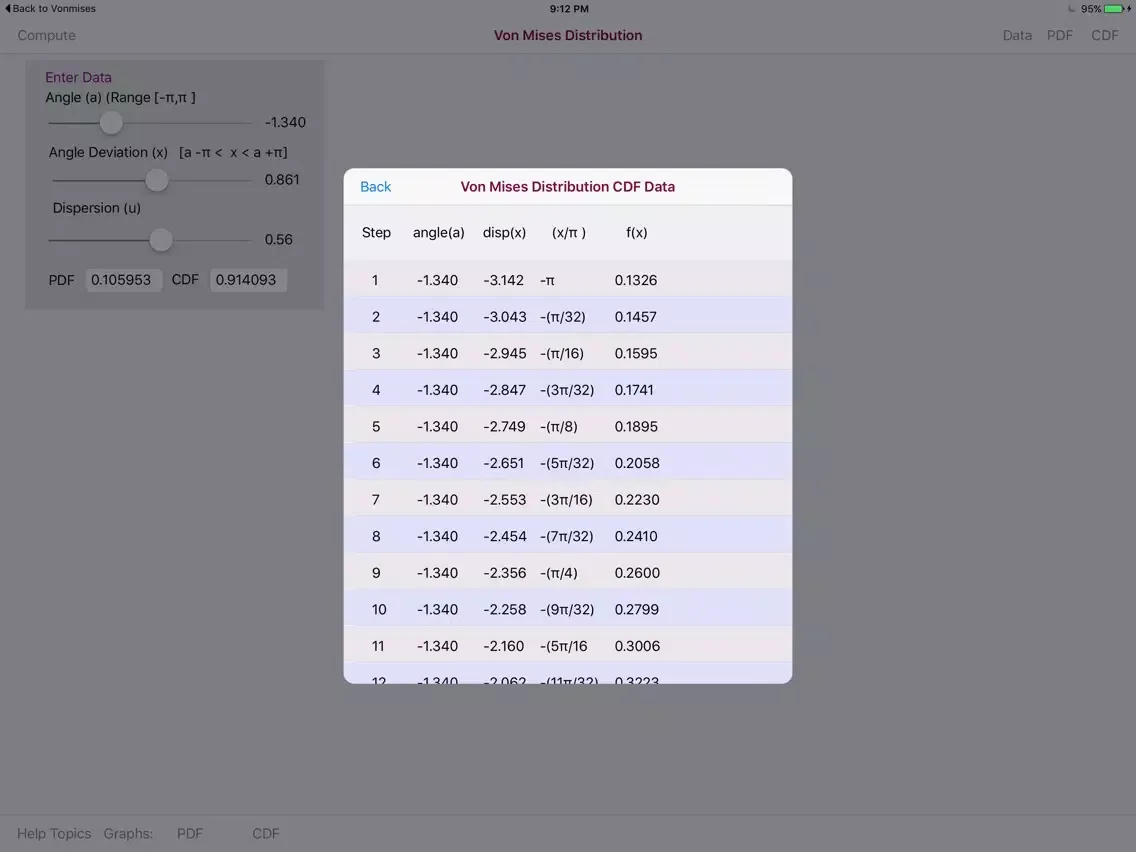1136x852 pixels.
Task: Select the (x/π) column header
Action: 569,233
